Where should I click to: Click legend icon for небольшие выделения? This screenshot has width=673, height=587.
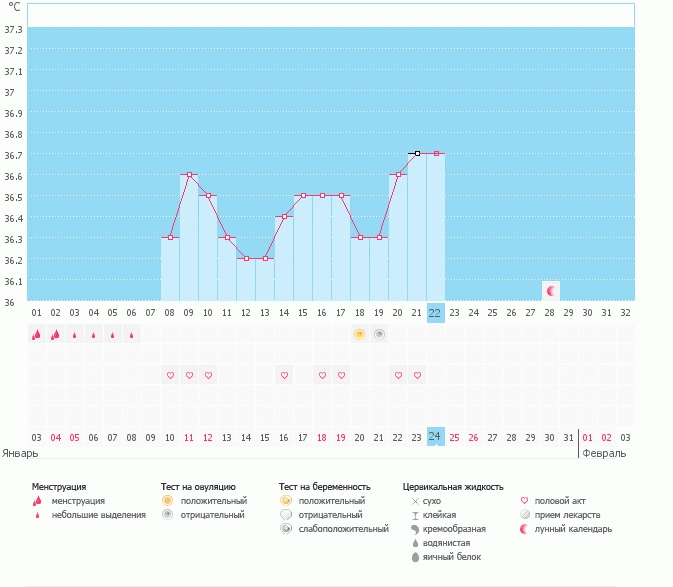(x=37, y=515)
